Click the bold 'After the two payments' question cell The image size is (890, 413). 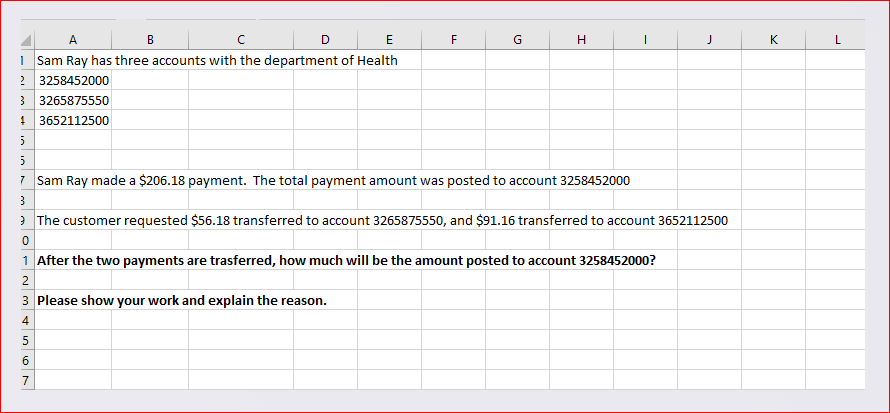click(x=73, y=260)
